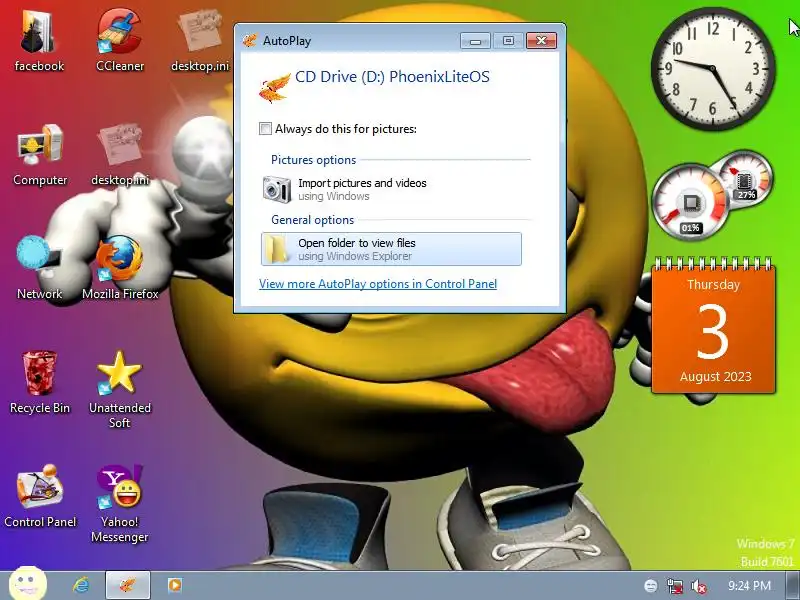The image size is (800, 600).
Task: Click the muted volume tray icon
Action: (698, 586)
